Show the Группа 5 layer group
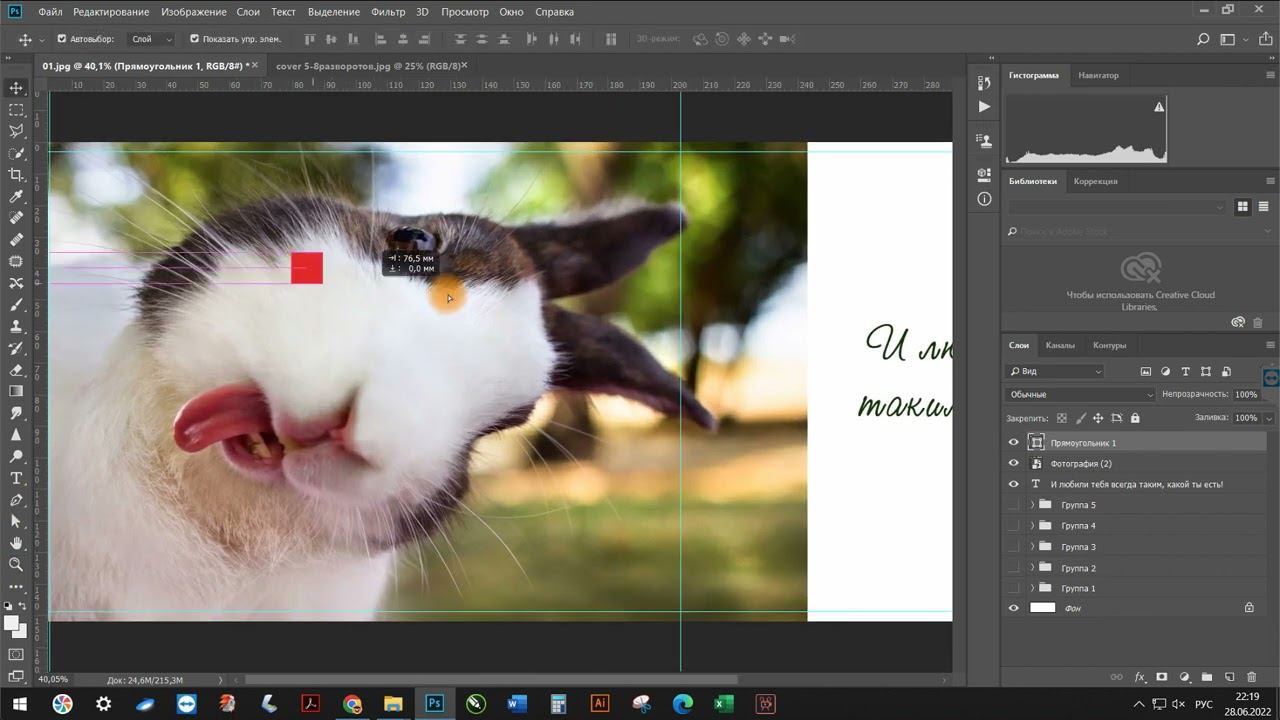Image resolution: width=1280 pixels, height=720 pixels. 1013,505
